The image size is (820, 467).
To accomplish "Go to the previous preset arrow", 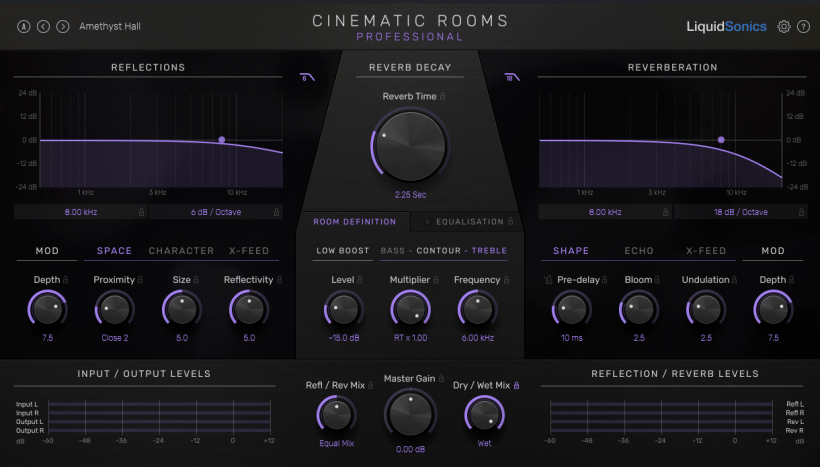I will pyautogui.click(x=43, y=26).
